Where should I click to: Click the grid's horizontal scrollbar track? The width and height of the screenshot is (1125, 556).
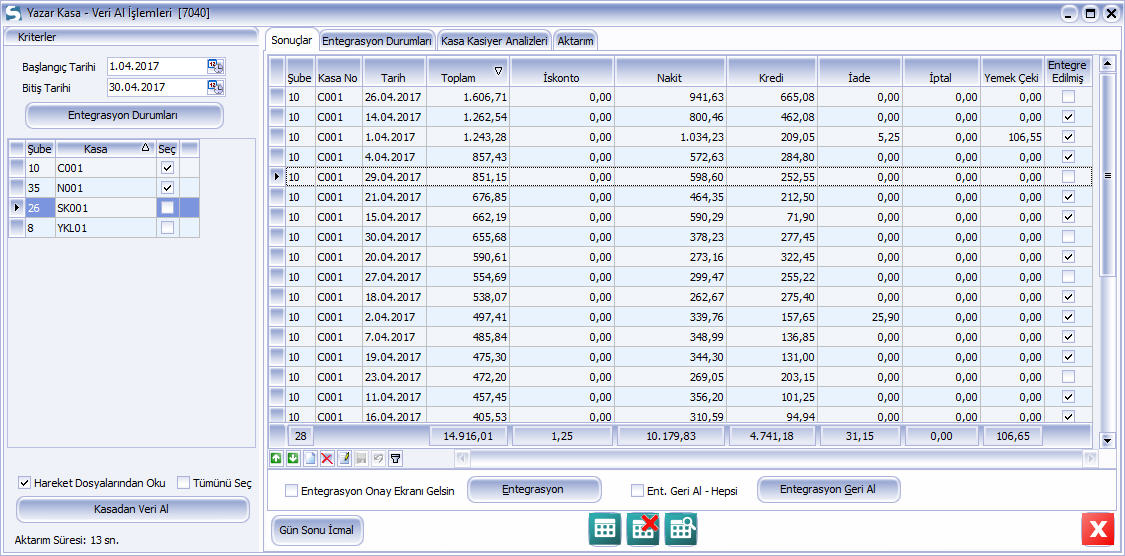click(x=770, y=458)
